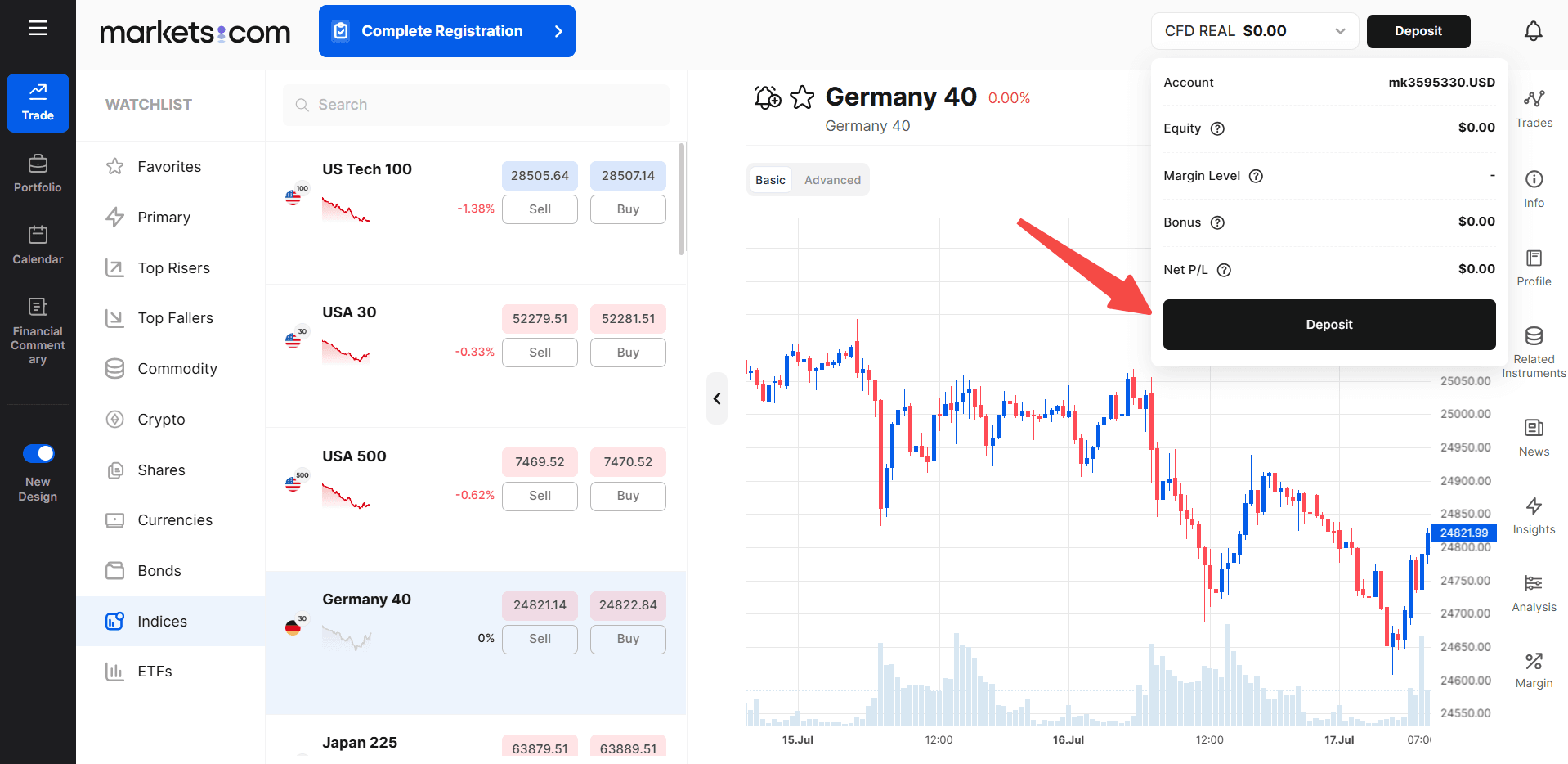
Task: Open Portfolio in left sidebar
Action: [x=38, y=173]
